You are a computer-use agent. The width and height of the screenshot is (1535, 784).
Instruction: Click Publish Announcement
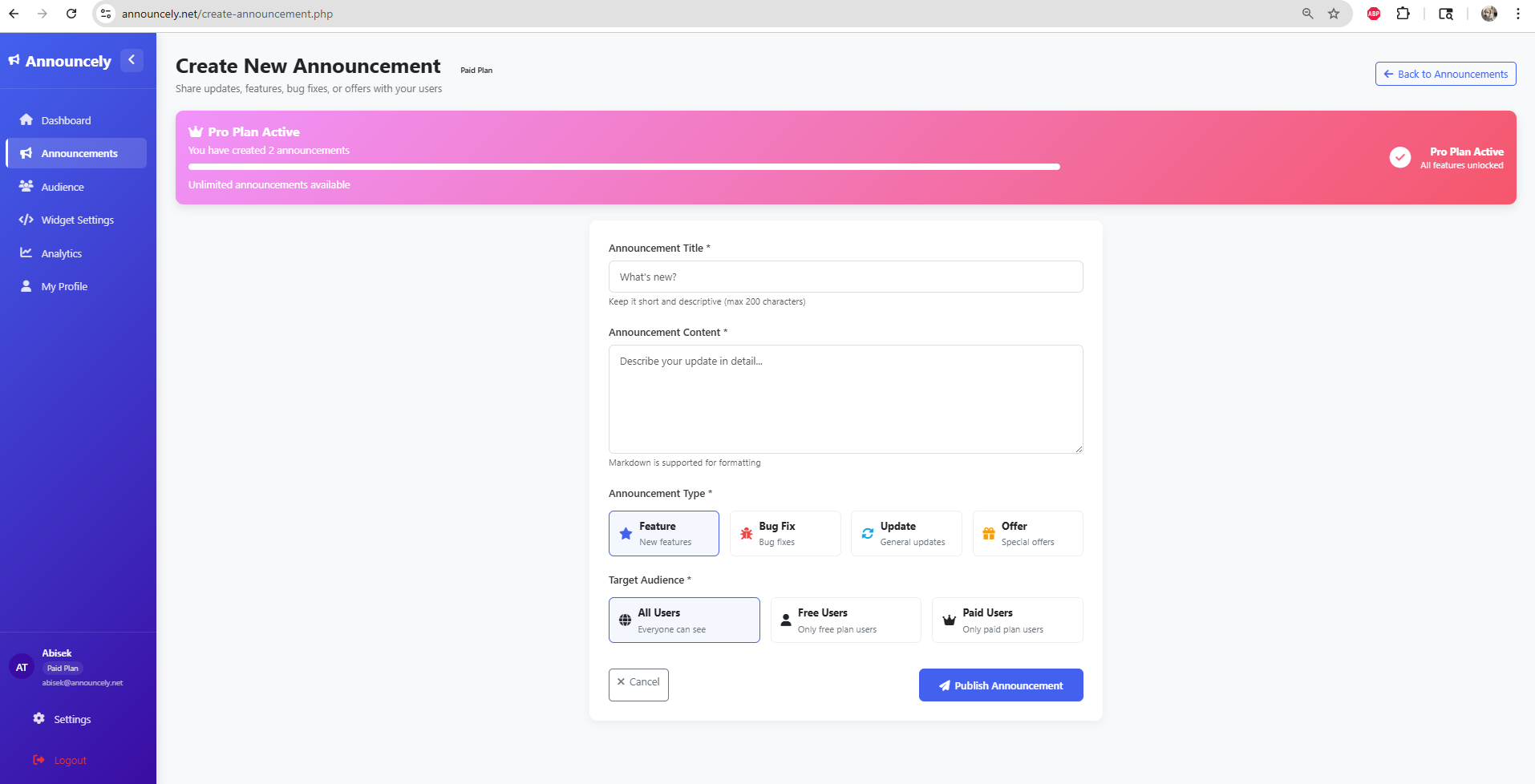[x=1000, y=685]
